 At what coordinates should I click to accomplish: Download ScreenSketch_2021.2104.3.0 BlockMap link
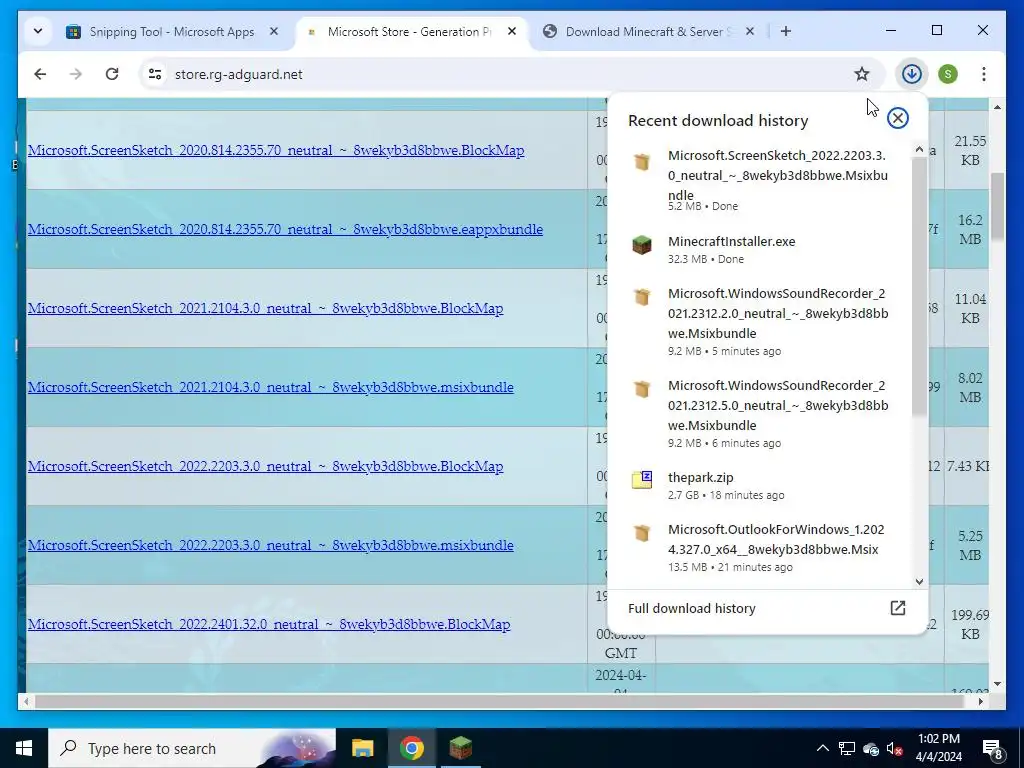click(265, 308)
